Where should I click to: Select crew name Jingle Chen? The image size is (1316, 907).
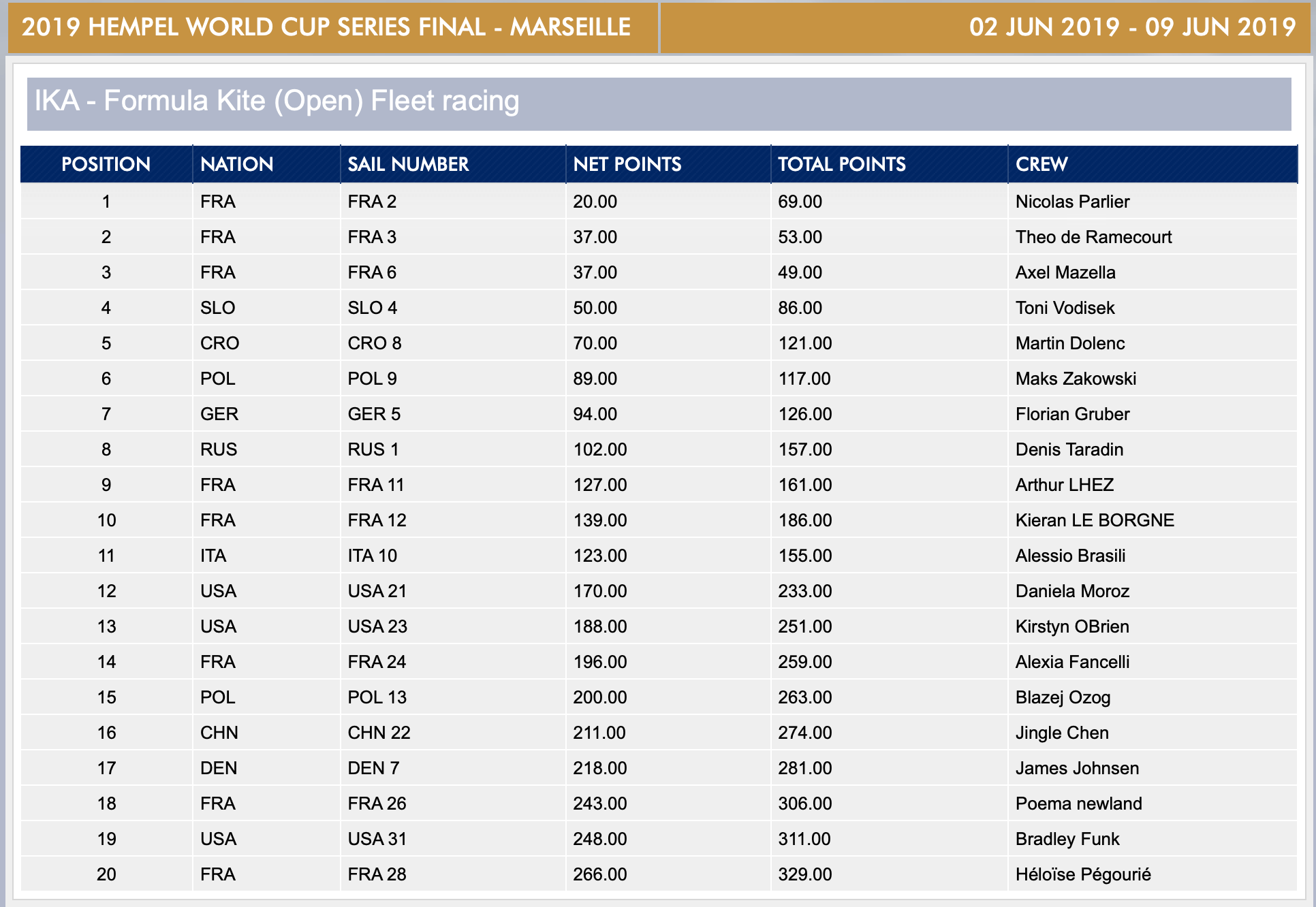pyautogui.click(x=1062, y=733)
